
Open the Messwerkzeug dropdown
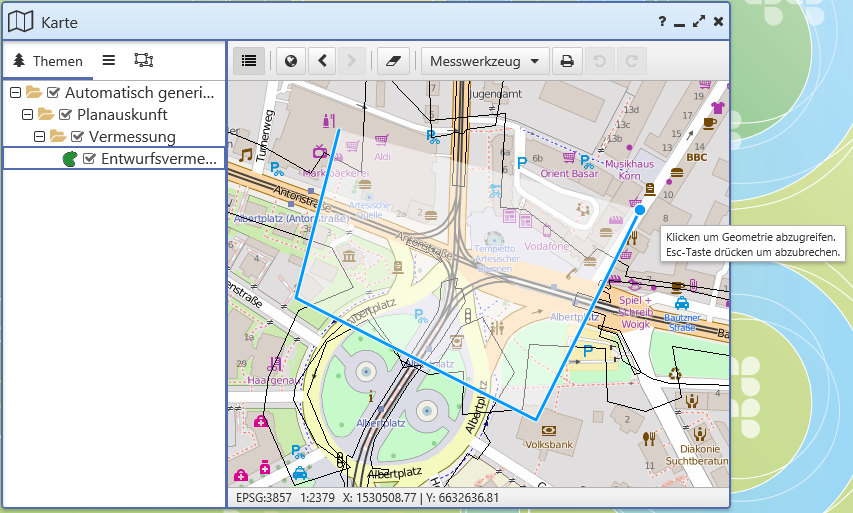(x=485, y=61)
